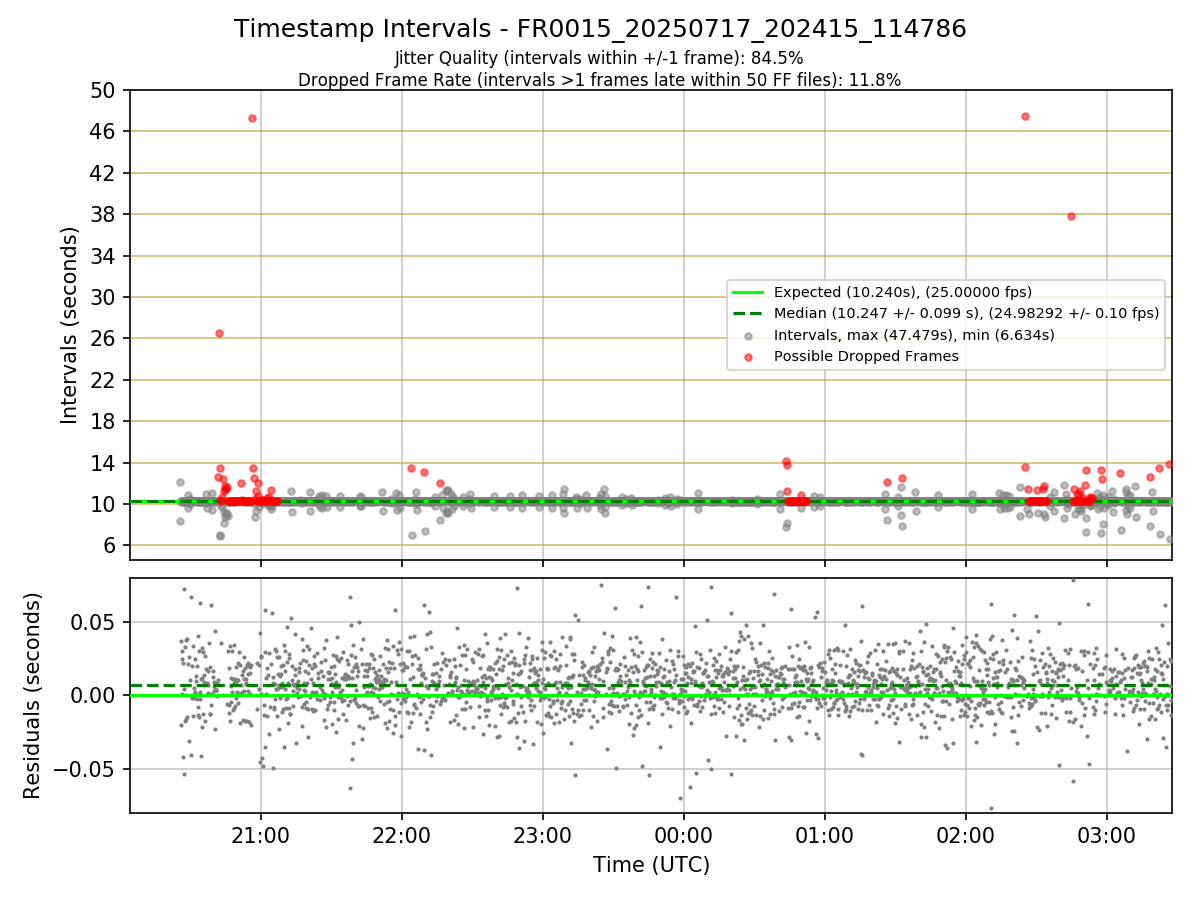The image size is (1200, 900).
Task: Select the 'Jitter Quality' 84.5% subtitle line
Action: [x=600, y=58]
